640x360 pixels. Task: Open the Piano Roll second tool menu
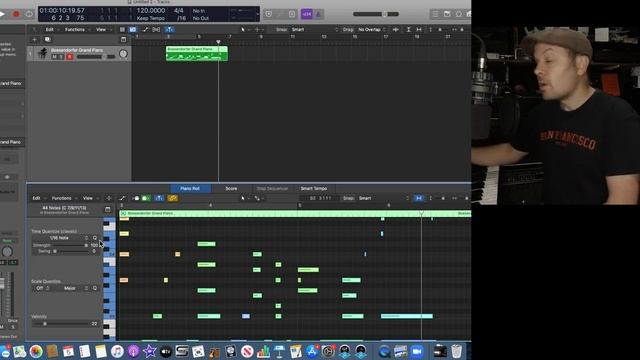click(258, 198)
